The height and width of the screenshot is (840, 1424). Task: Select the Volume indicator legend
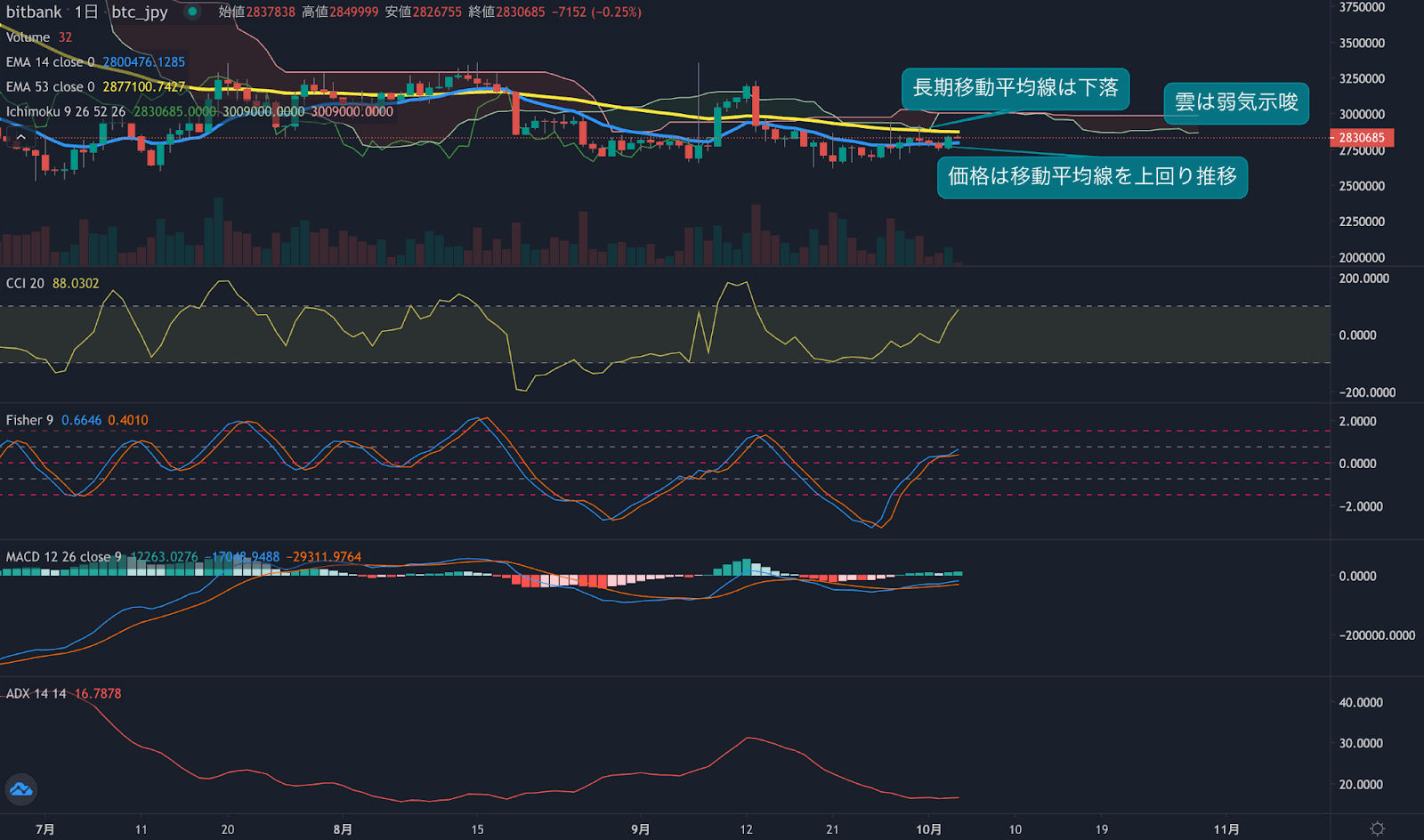point(28,36)
